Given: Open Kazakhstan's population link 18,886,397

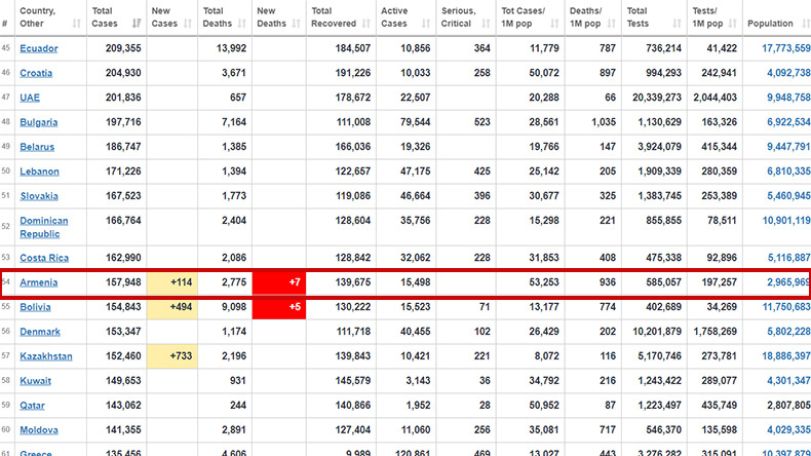Looking at the screenshot, I should click(786, 356).
